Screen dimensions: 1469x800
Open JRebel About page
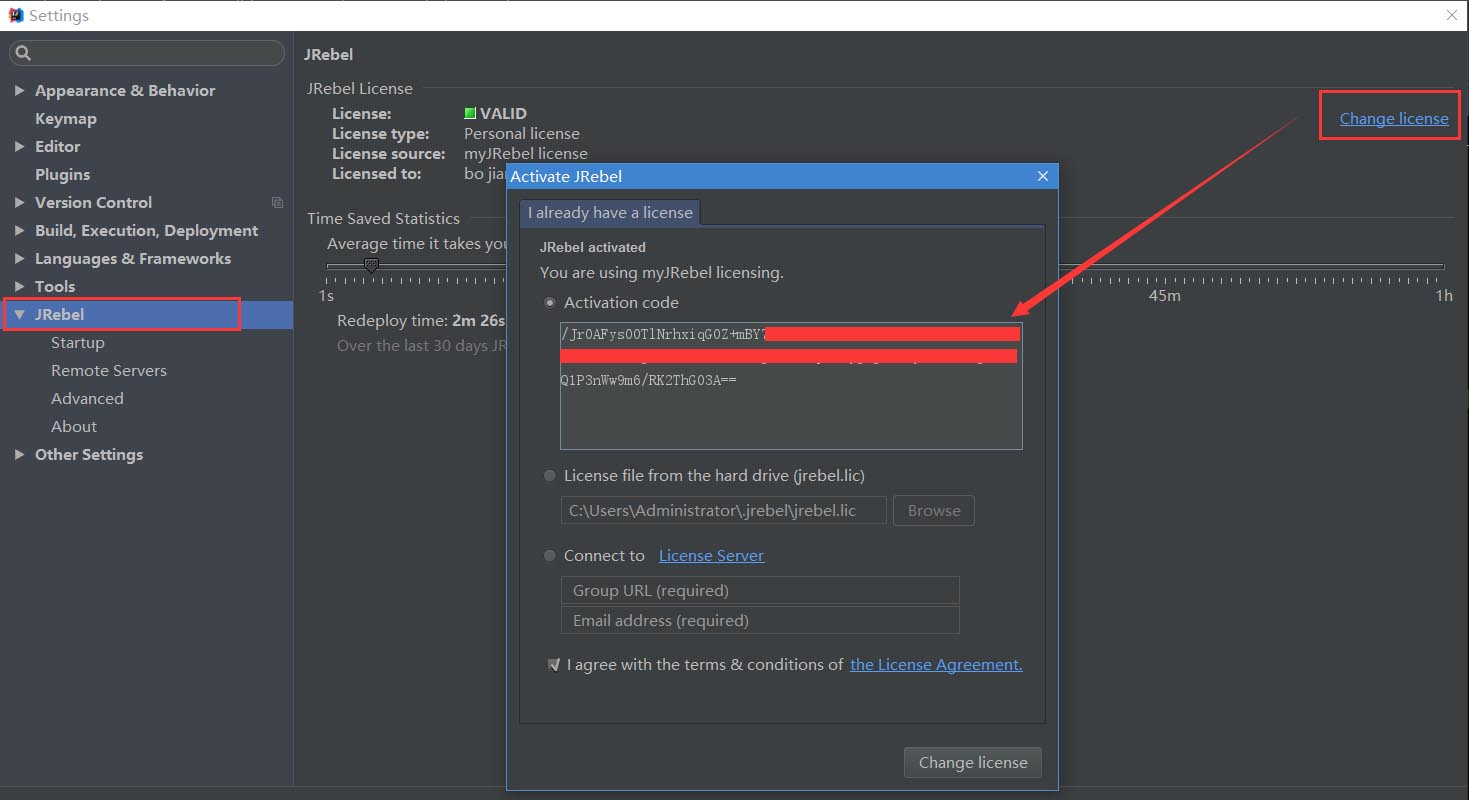tap(74, 426)
